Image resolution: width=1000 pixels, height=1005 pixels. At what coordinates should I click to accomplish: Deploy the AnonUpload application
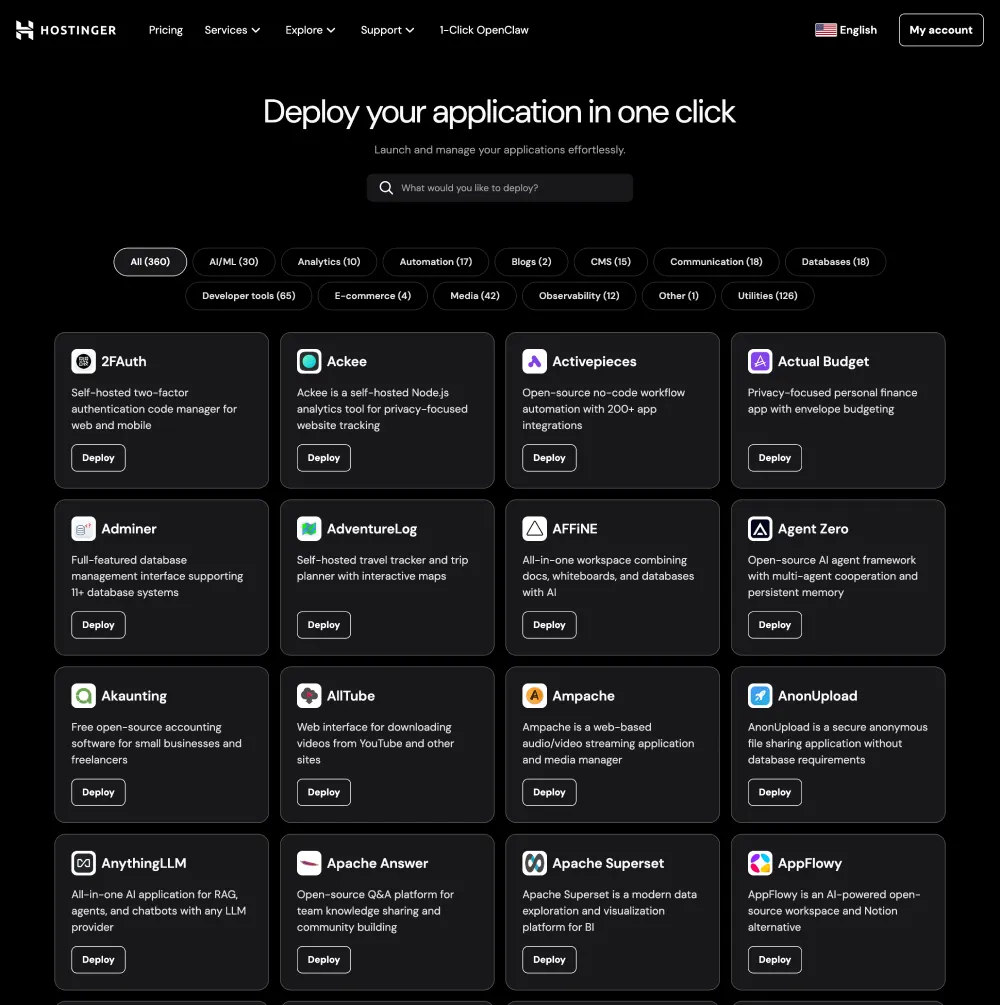tap(774, 792)
